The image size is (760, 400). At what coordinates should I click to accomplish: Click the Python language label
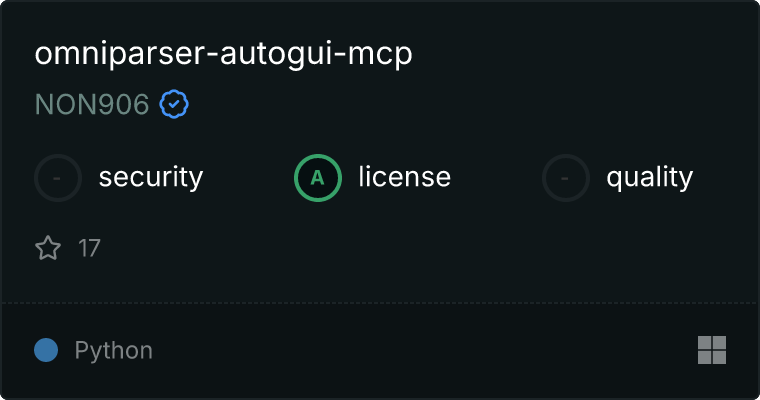[x=114, y=351]
